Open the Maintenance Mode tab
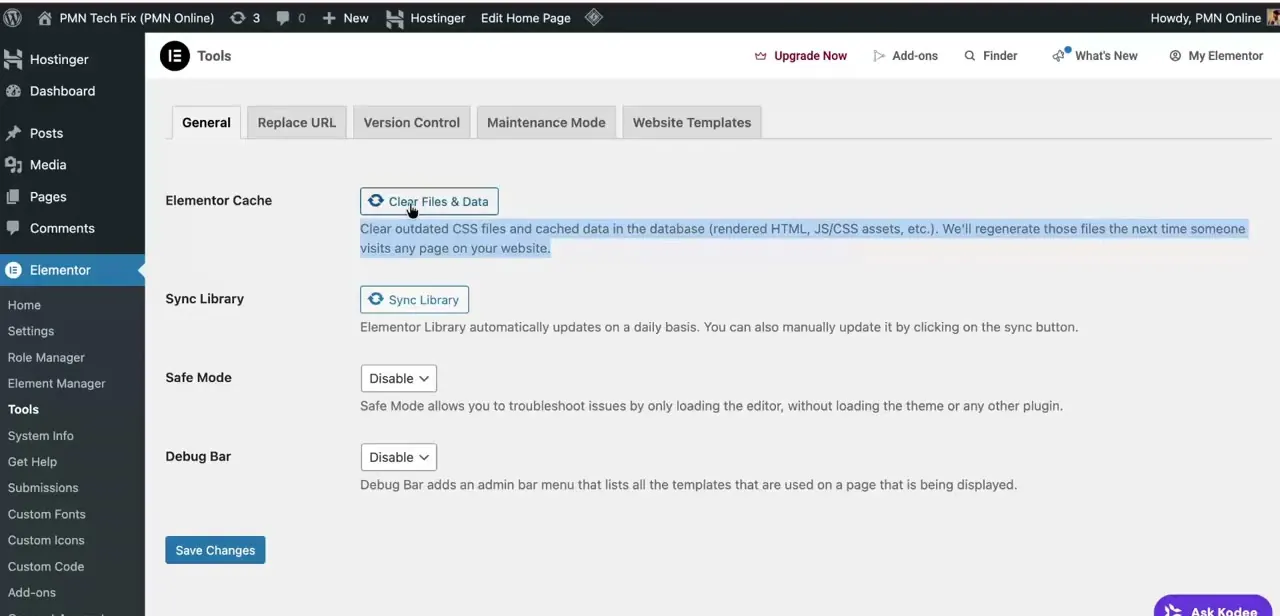 click(x=546, y=122)
